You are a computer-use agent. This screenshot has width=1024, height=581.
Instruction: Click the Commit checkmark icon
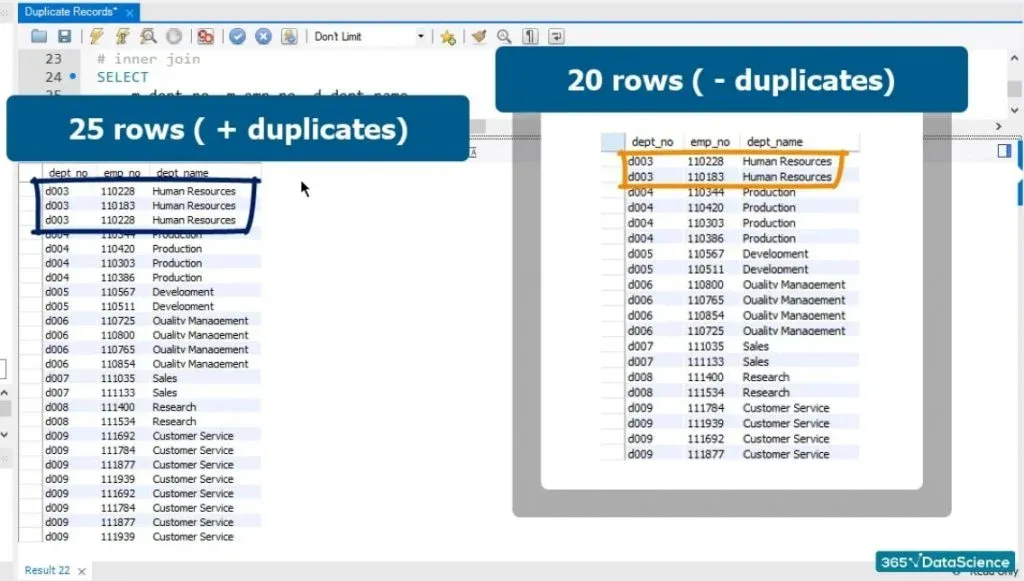[238, 36]
